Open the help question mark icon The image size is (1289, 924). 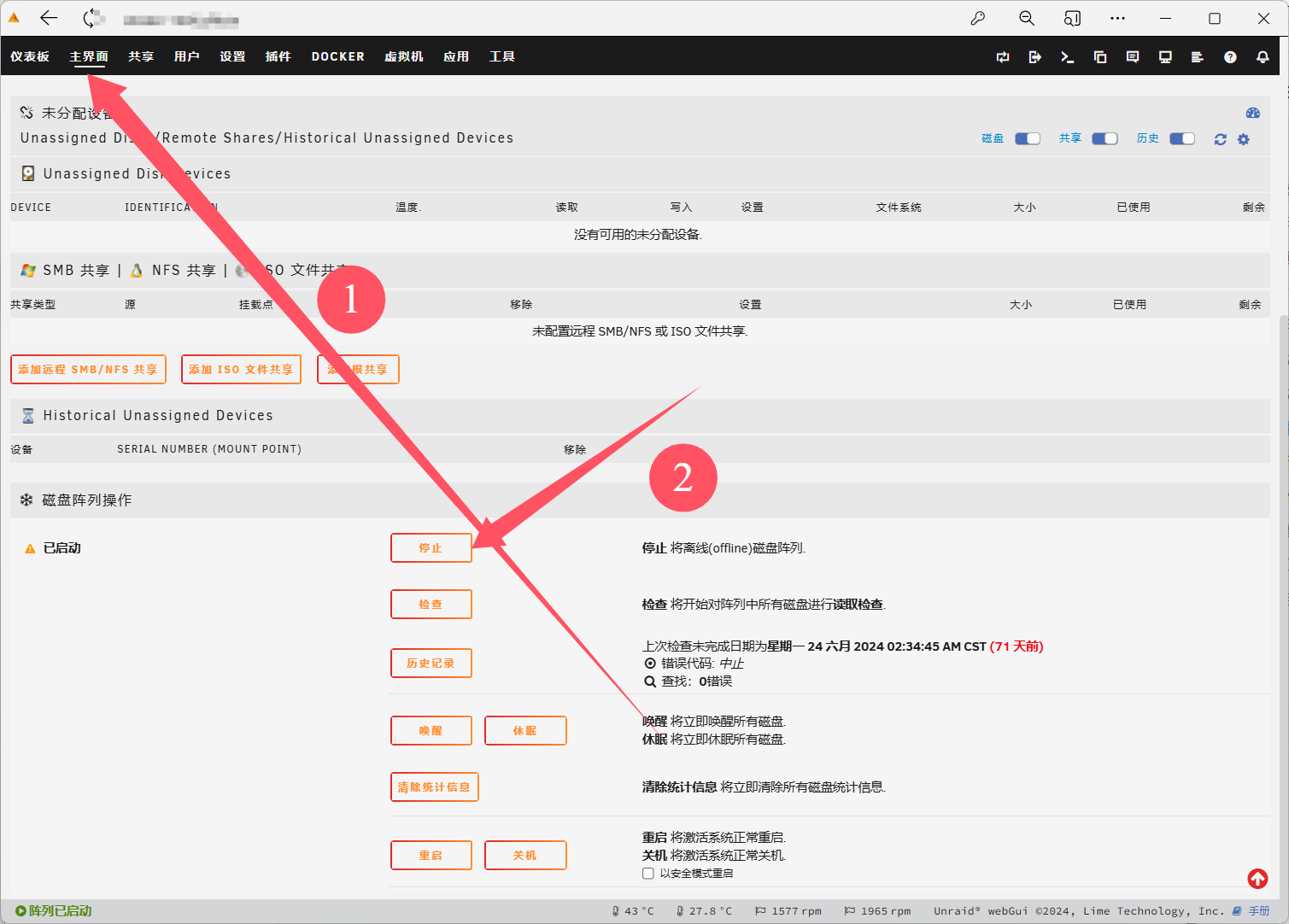[x=1230, y=57]
